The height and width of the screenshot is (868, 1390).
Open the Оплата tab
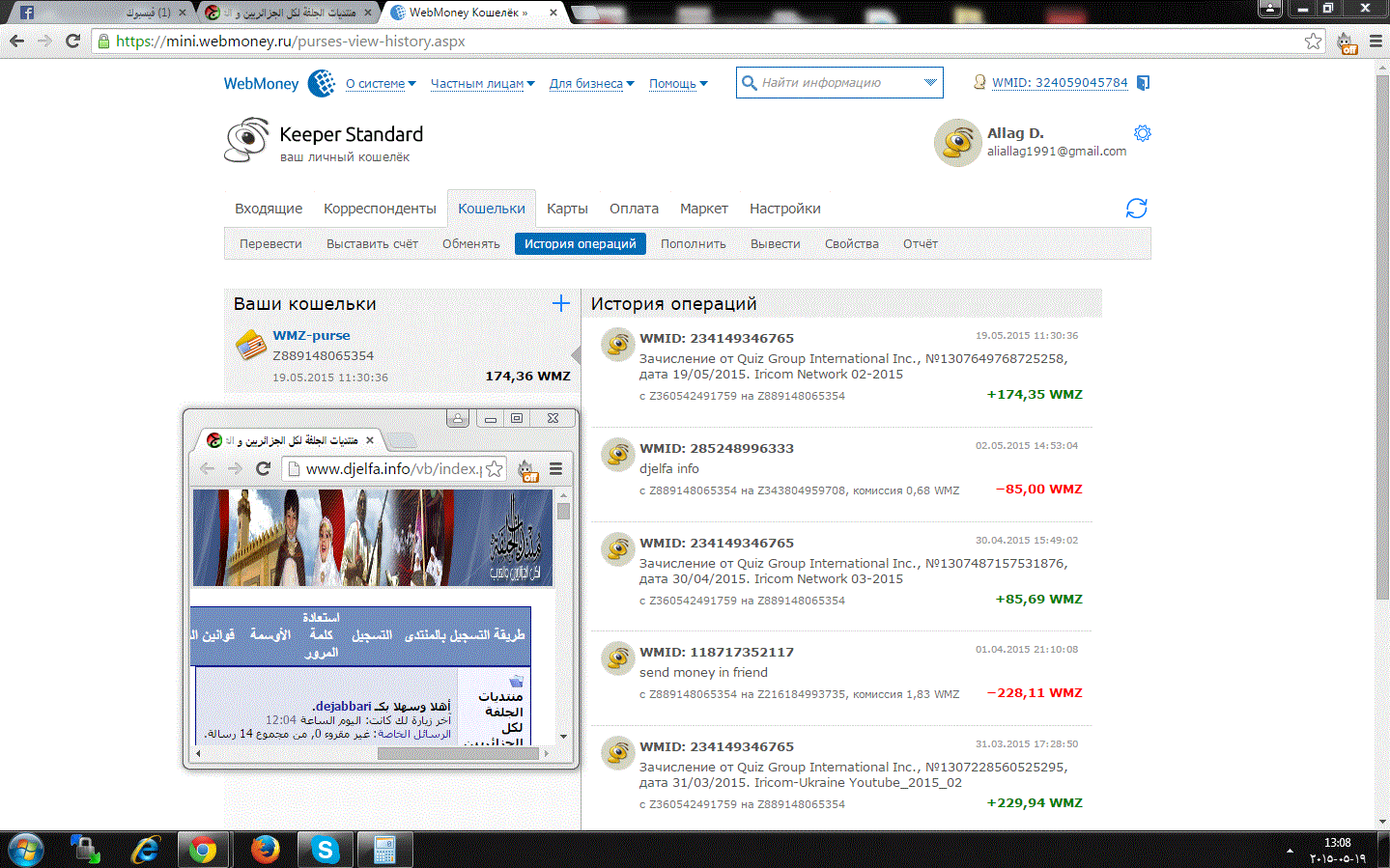coord(634,209)
